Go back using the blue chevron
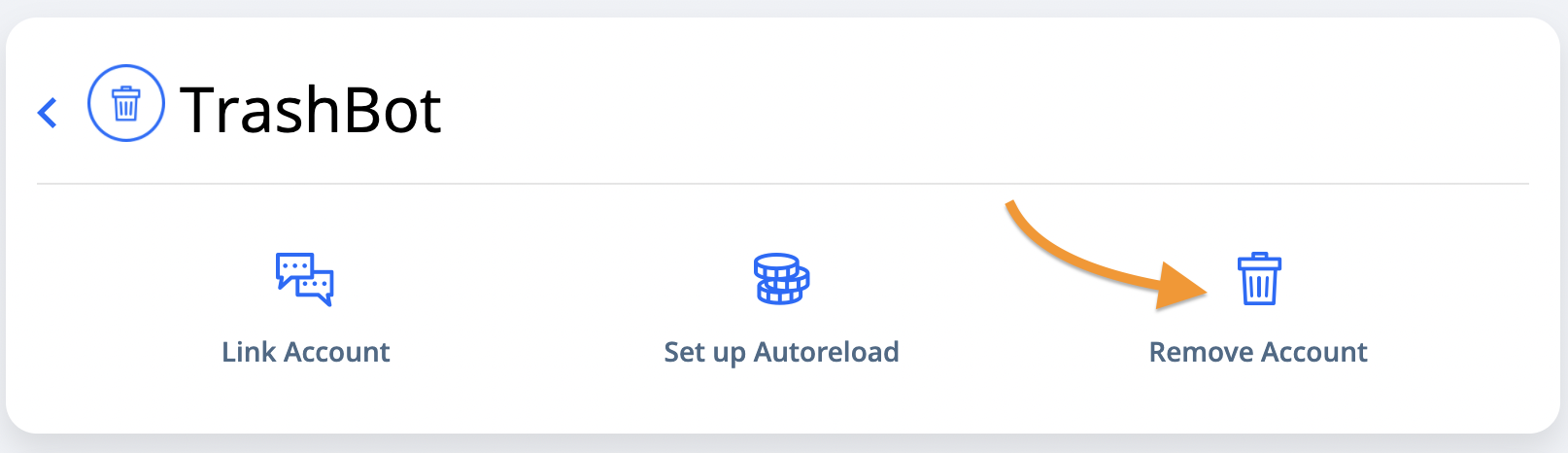The image size is (1568, 453). pyautogui.click(x=48, y=113)
